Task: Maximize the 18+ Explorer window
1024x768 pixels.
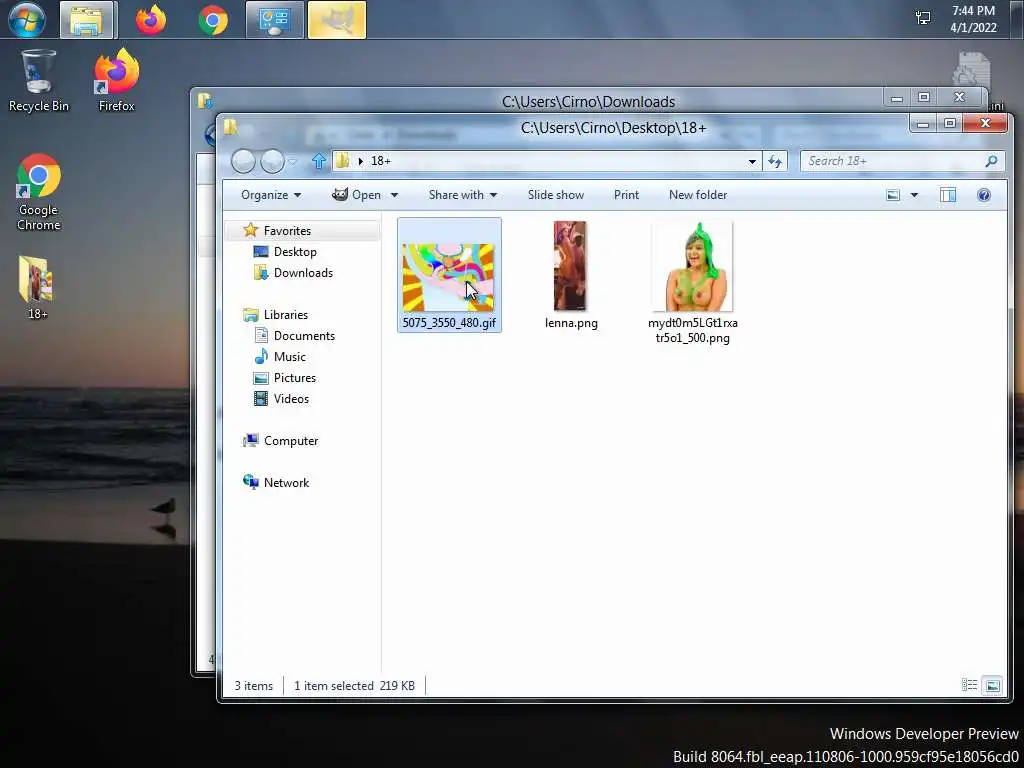Action: (950, 123)
